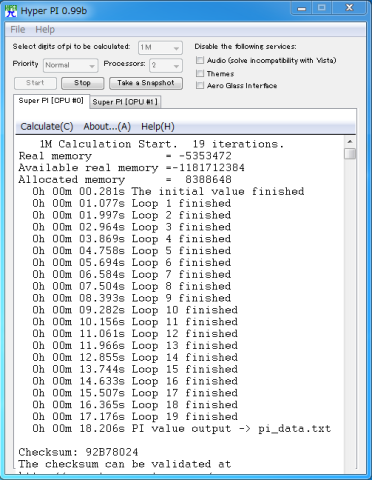Click 'The initial value finished' line

point(168,192)
